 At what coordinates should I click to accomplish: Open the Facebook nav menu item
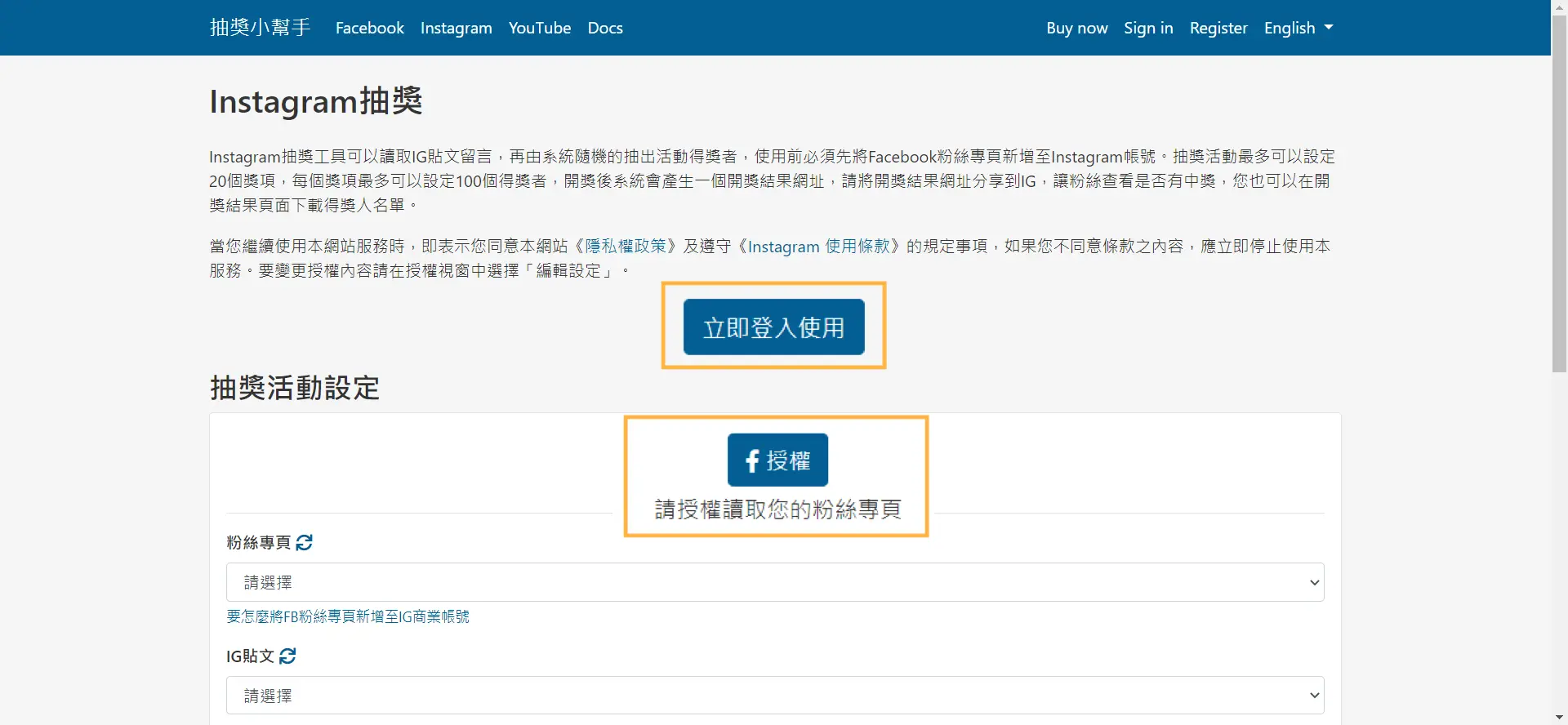[370, 28]
